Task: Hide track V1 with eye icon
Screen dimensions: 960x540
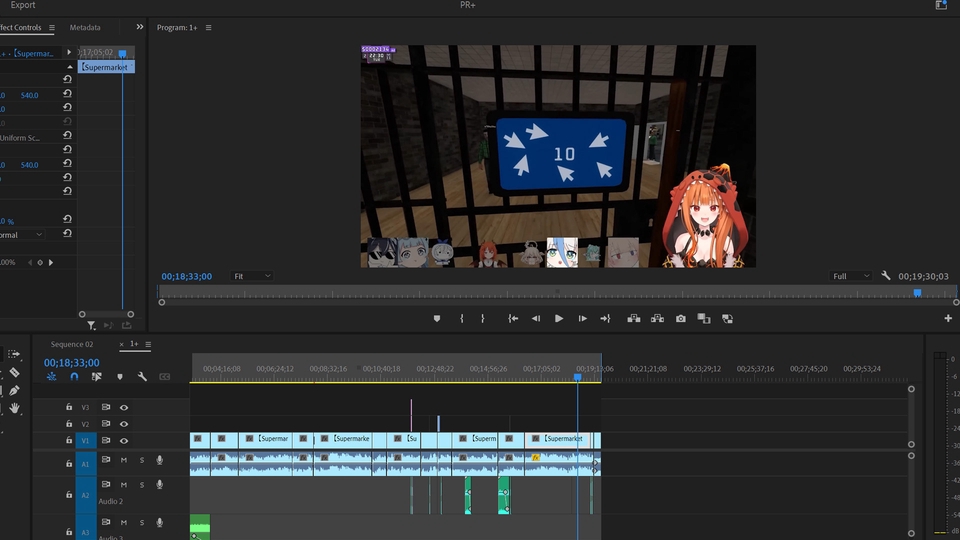Action: point(124,440)
